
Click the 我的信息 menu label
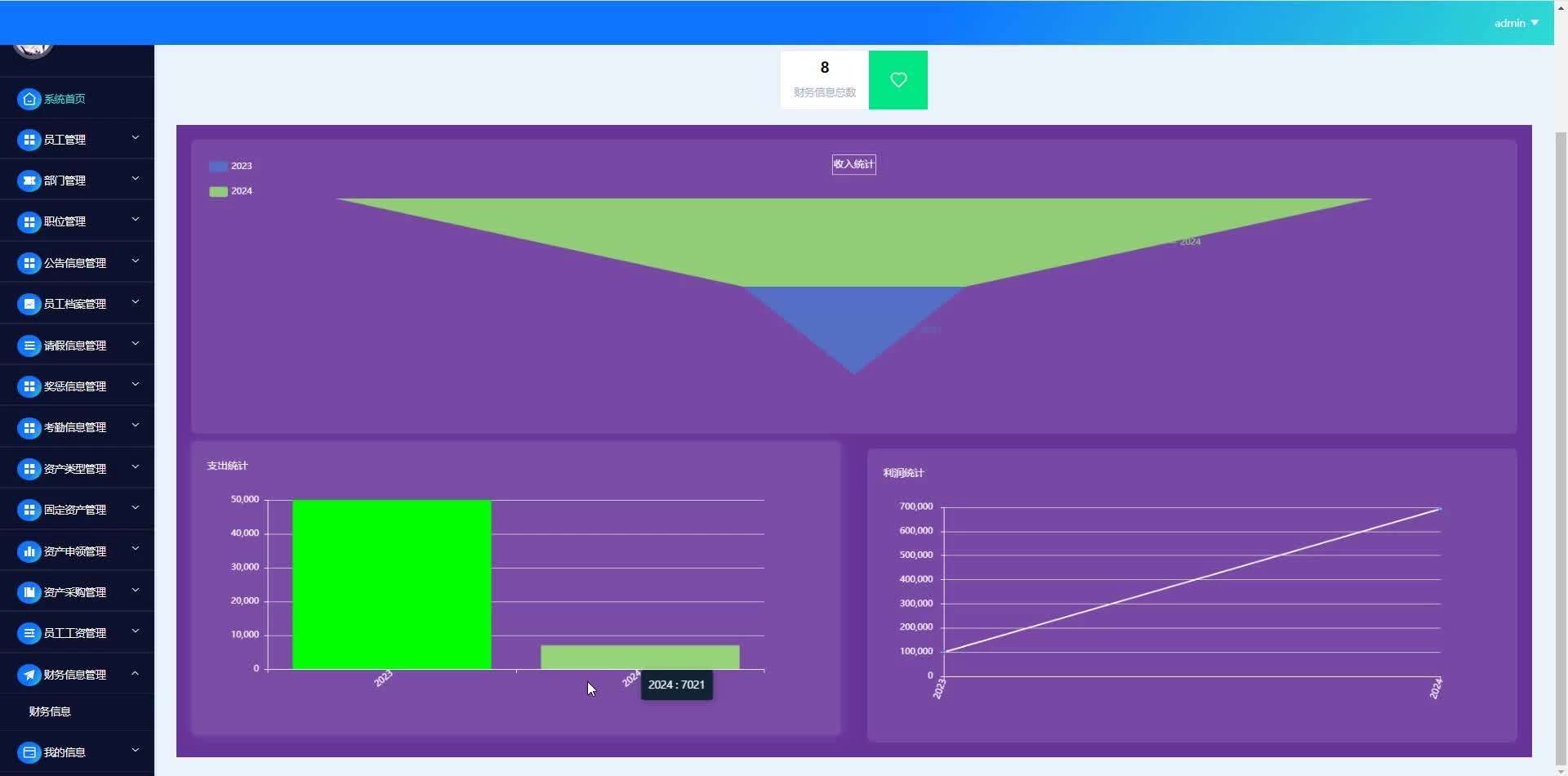pyautogui.click(x=65, y=752)
